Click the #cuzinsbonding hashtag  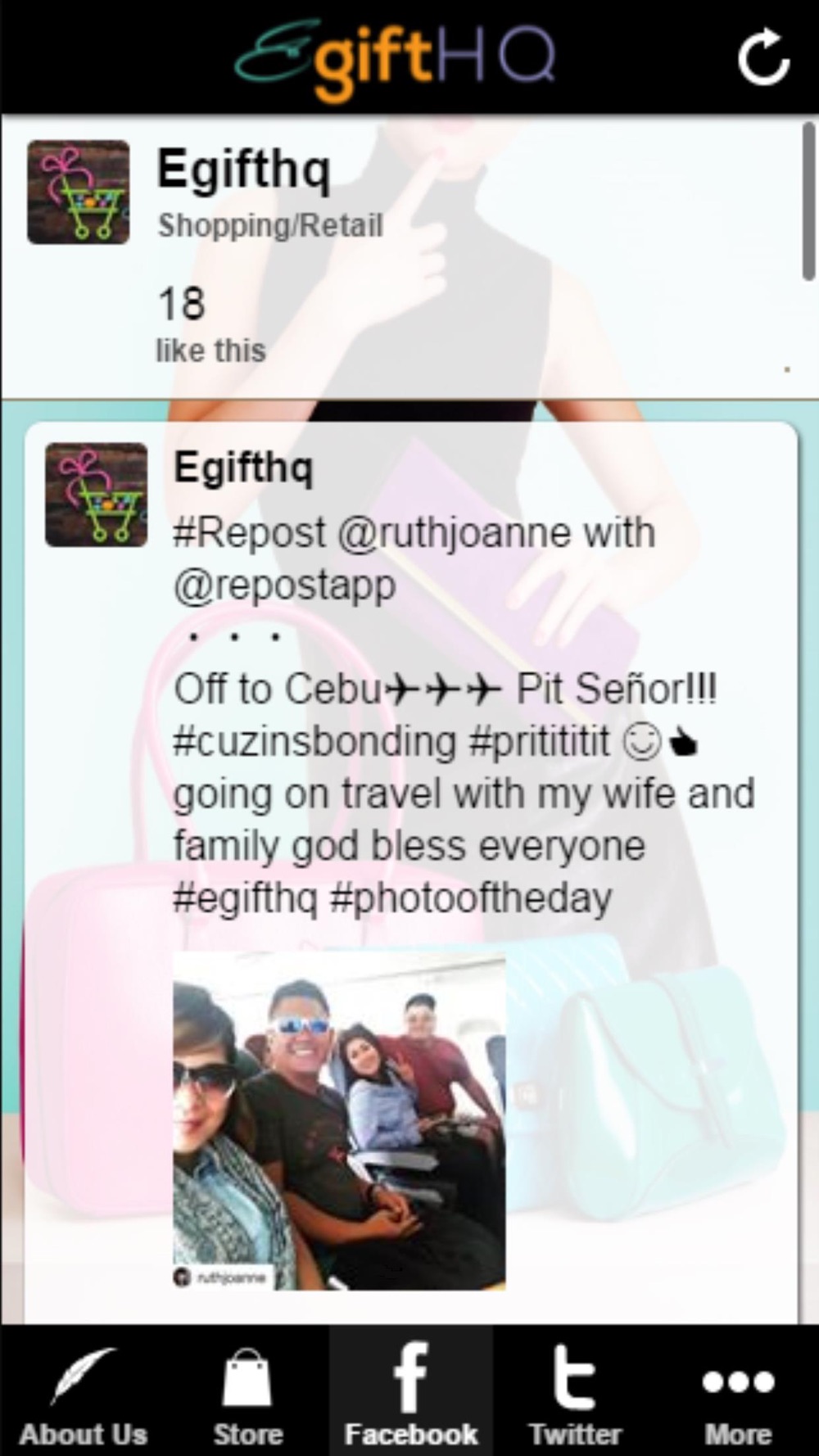click(x=314, y=742)
